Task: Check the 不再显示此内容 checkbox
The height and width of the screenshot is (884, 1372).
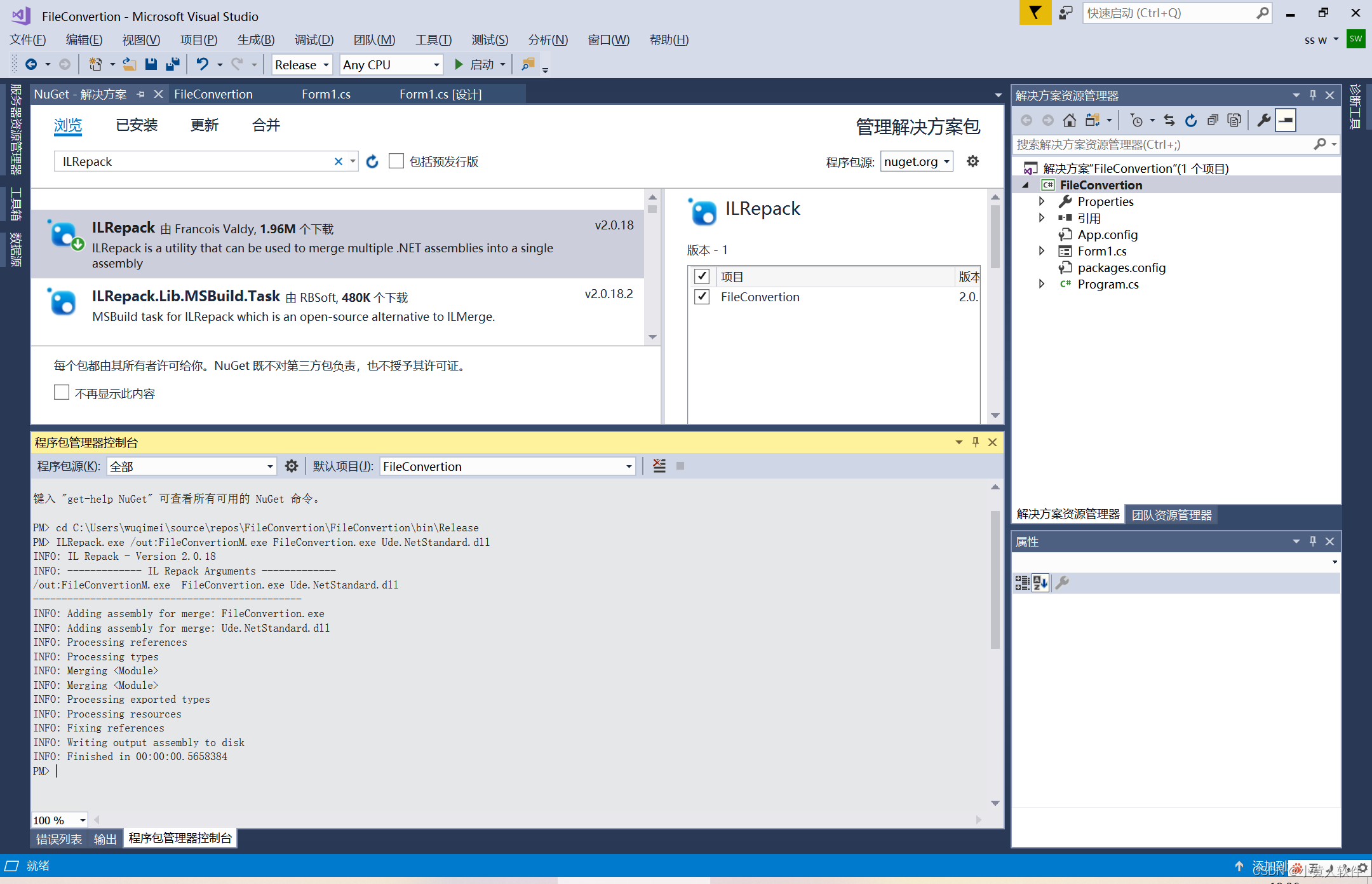Action: point(61,392)
